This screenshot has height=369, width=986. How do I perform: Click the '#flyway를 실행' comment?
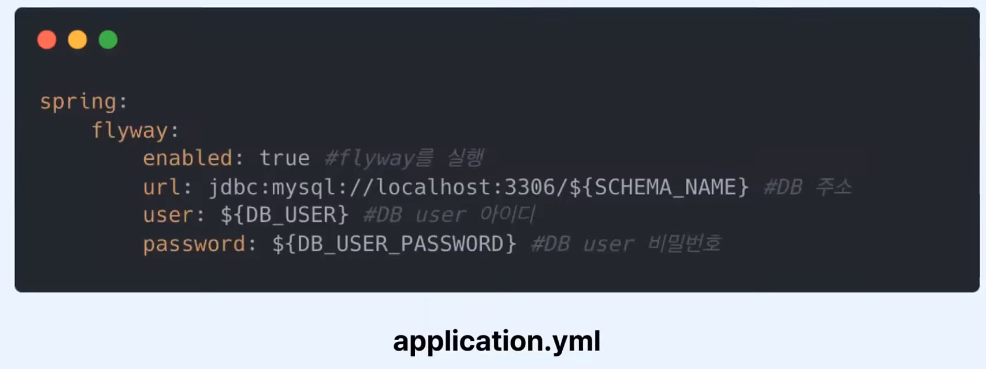click(404, 158)
